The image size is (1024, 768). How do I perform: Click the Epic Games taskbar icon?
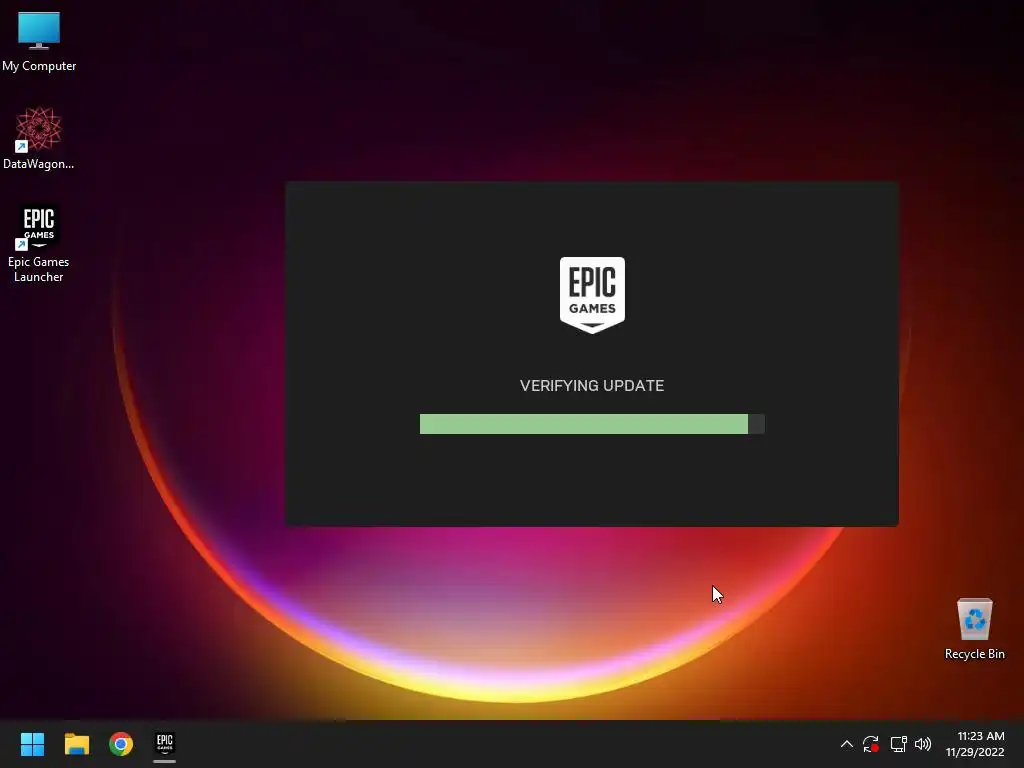pos(165,744)
